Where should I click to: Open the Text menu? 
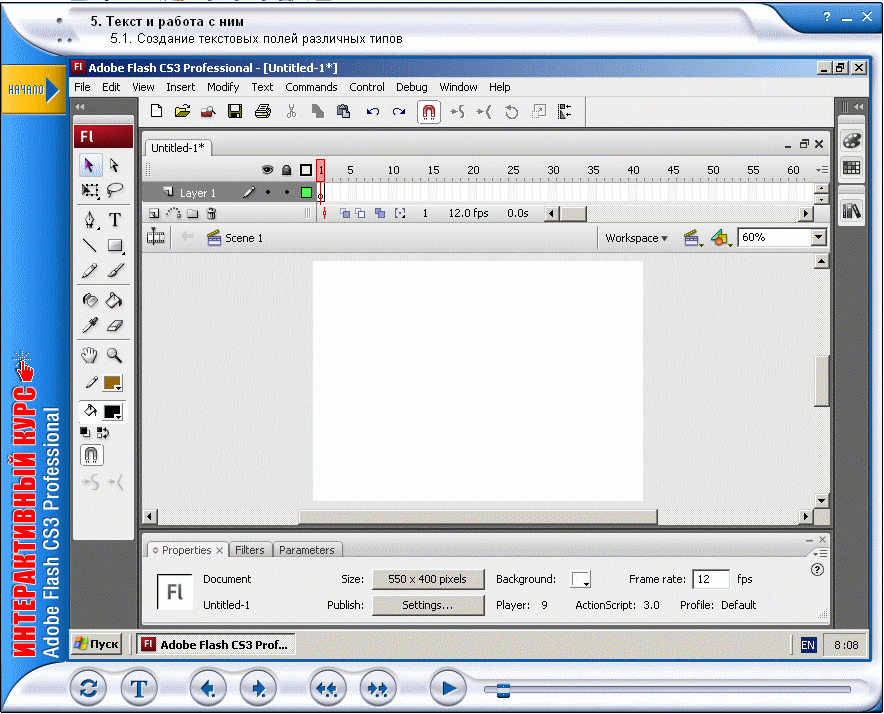[262, 87]
